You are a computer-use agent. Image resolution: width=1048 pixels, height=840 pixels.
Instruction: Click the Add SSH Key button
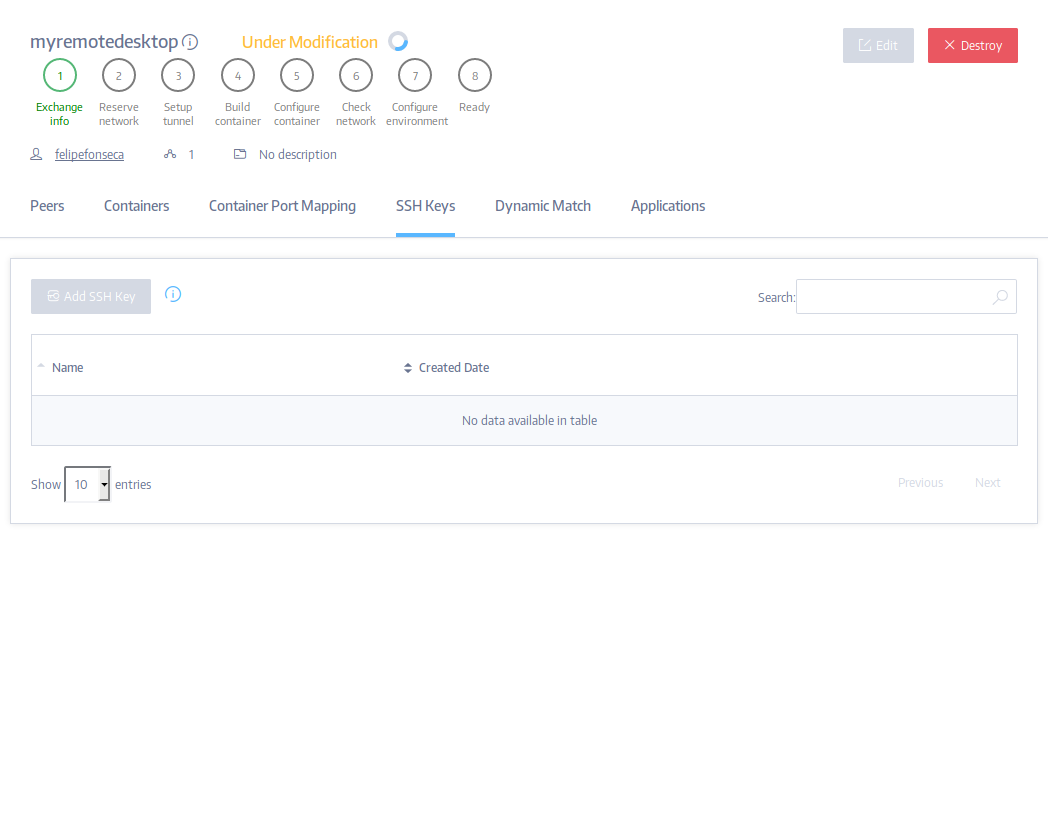pyautogui.click(x=91, y=296)
